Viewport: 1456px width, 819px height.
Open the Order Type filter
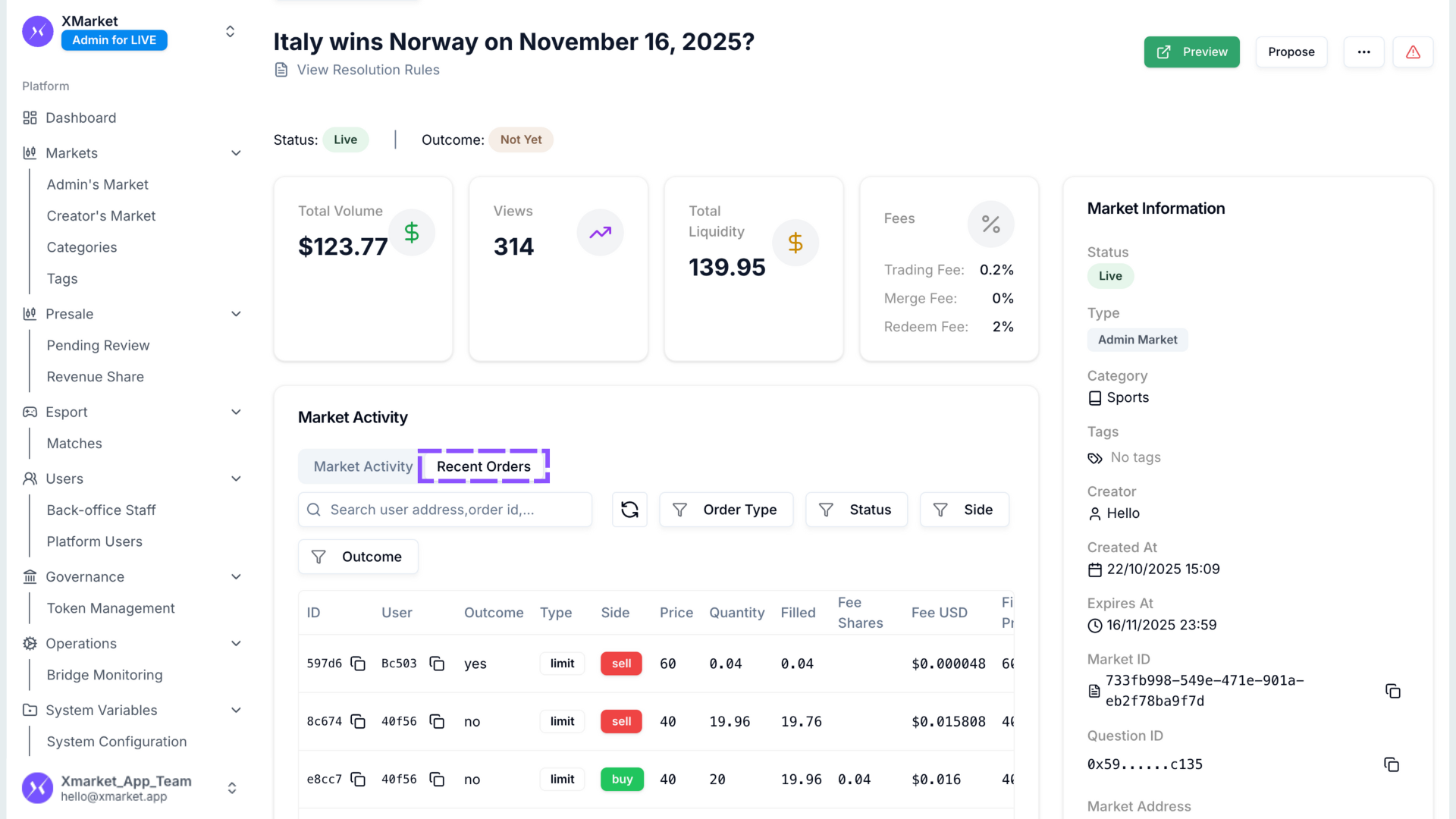click(726, 510)
